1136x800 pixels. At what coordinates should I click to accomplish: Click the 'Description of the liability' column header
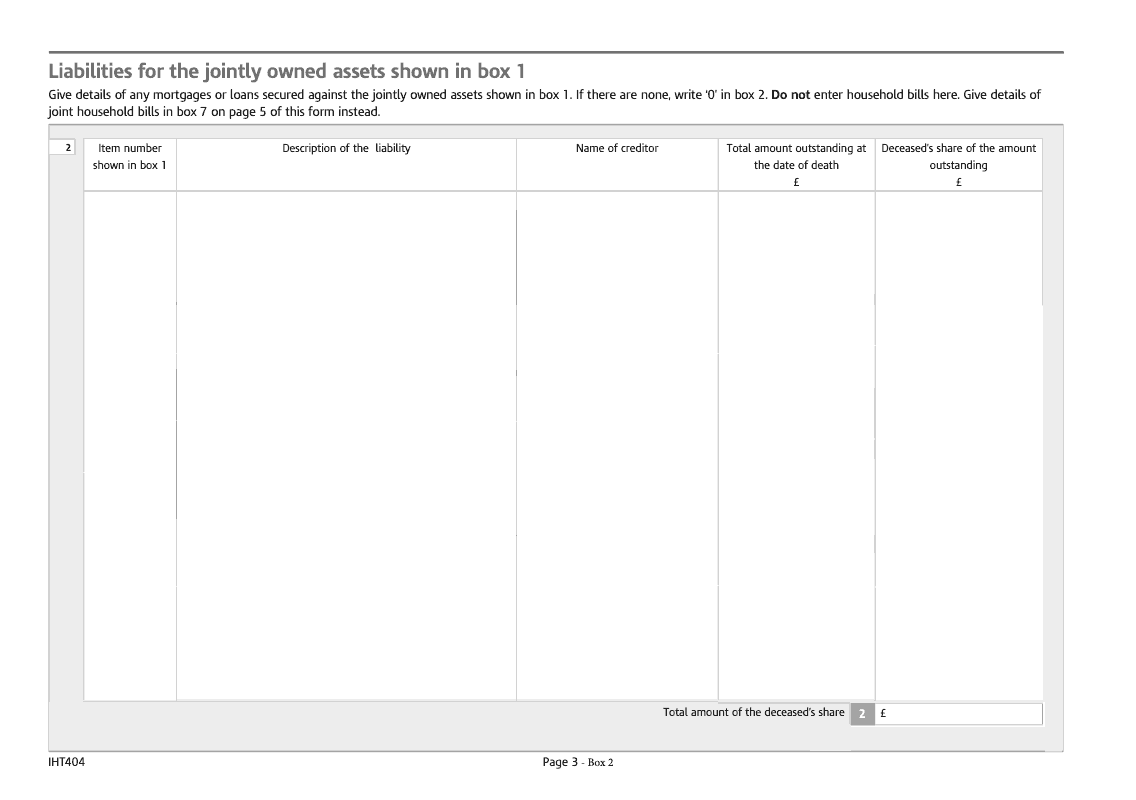(346, 148)
